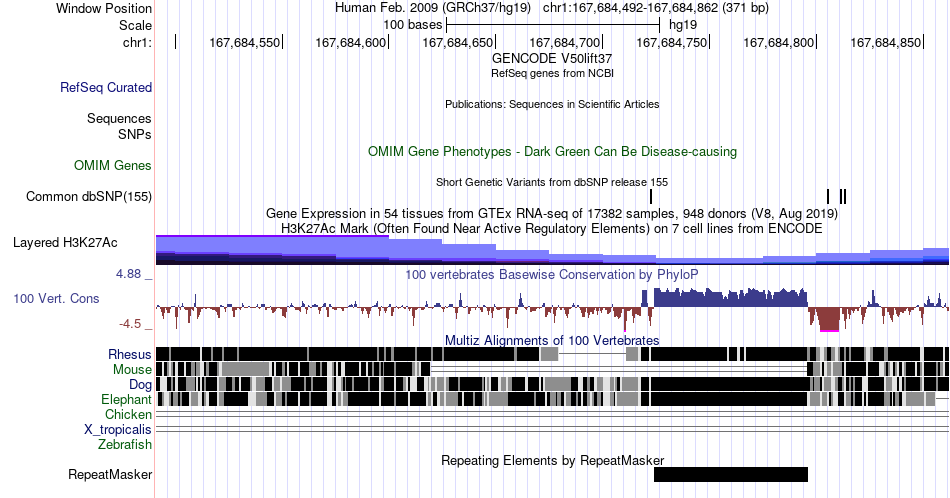The image size is (950, 498).
Task: Click the magenta clipped PhyloP indicator bar
Action: click(829, 330)
